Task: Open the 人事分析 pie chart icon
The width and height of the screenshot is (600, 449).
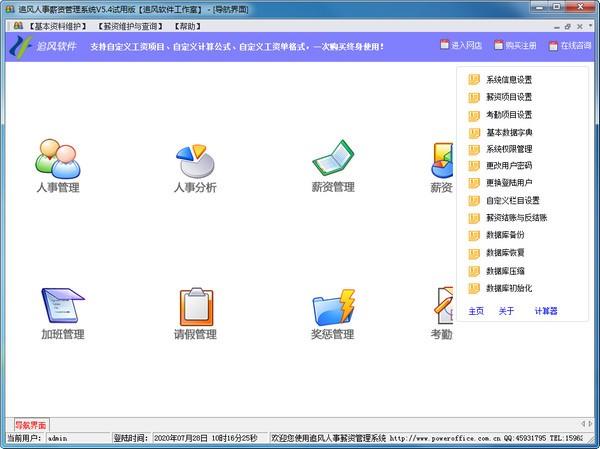Action: pyautogui.click(x=195, y=161)
